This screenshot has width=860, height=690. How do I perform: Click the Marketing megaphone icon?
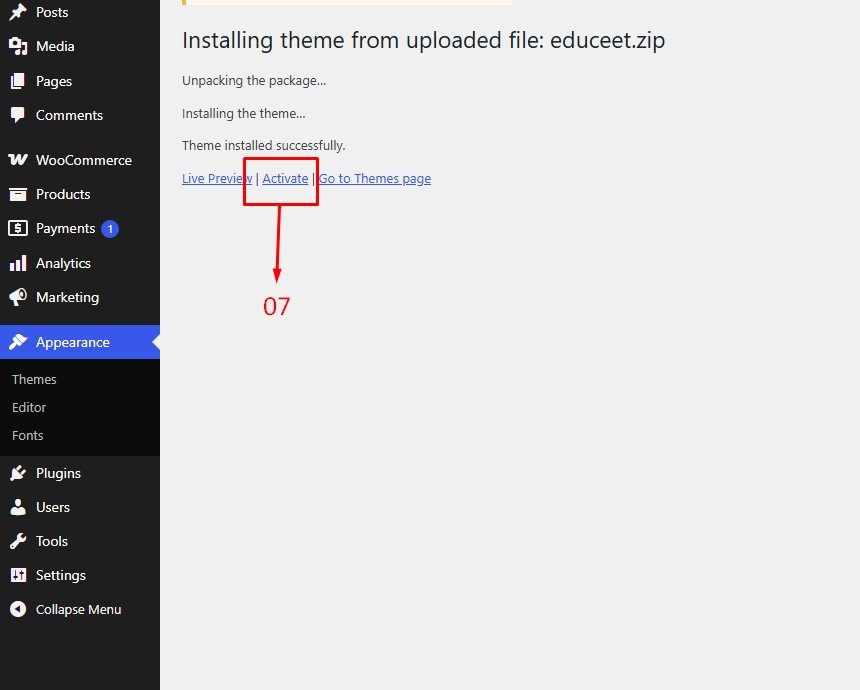point(18,297)
